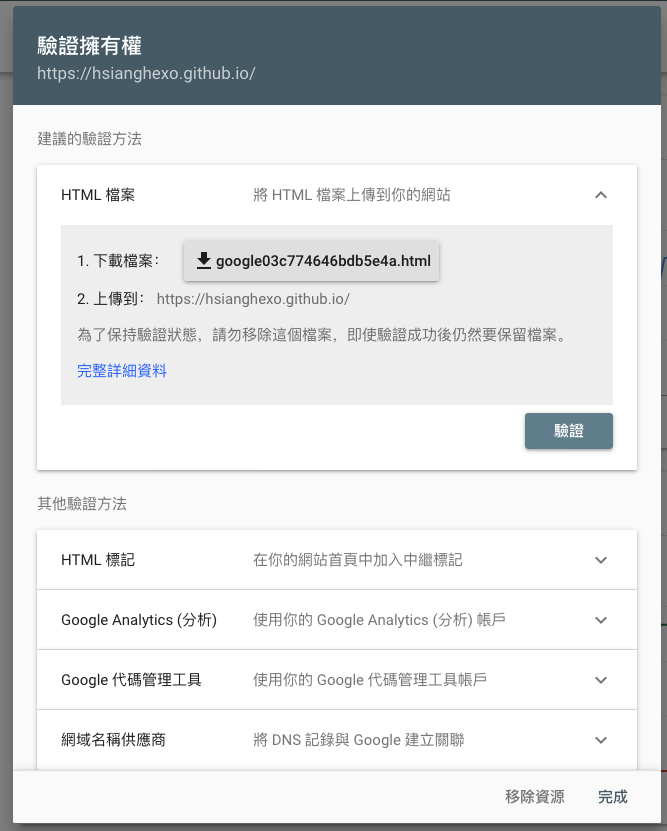Expand the Google 代碼管理工具 method chevron
The image size is (667, 831).
[x=600, y=680]
